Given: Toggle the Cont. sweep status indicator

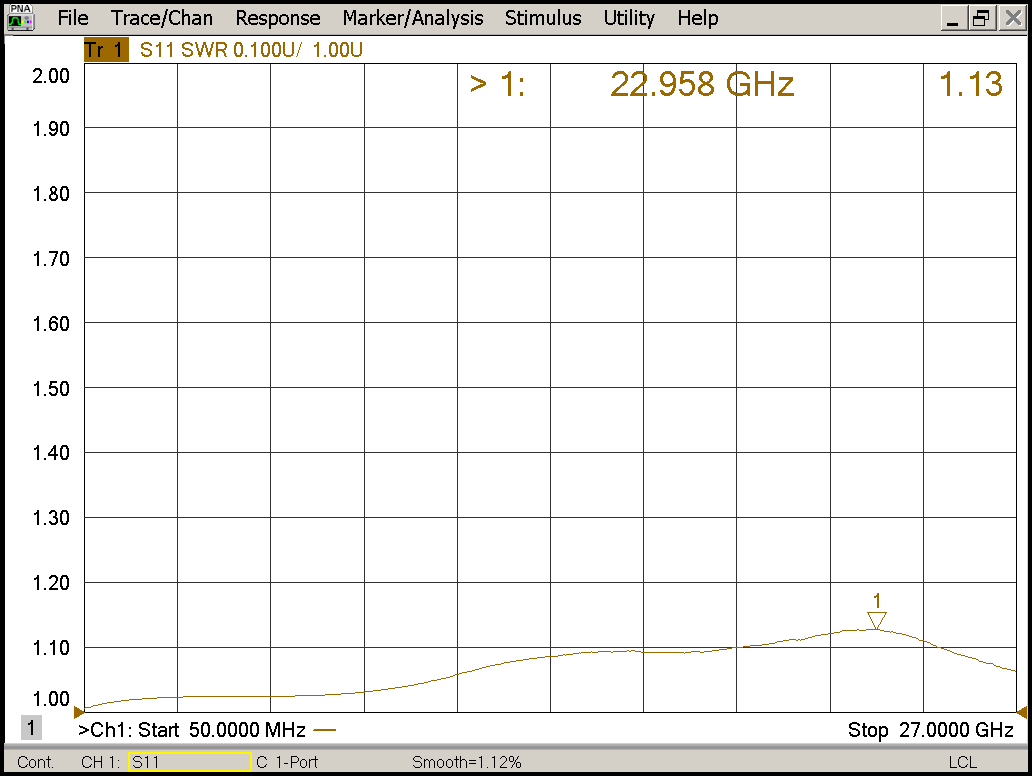Looking at the screenshot, I should (x=36, y=763).
